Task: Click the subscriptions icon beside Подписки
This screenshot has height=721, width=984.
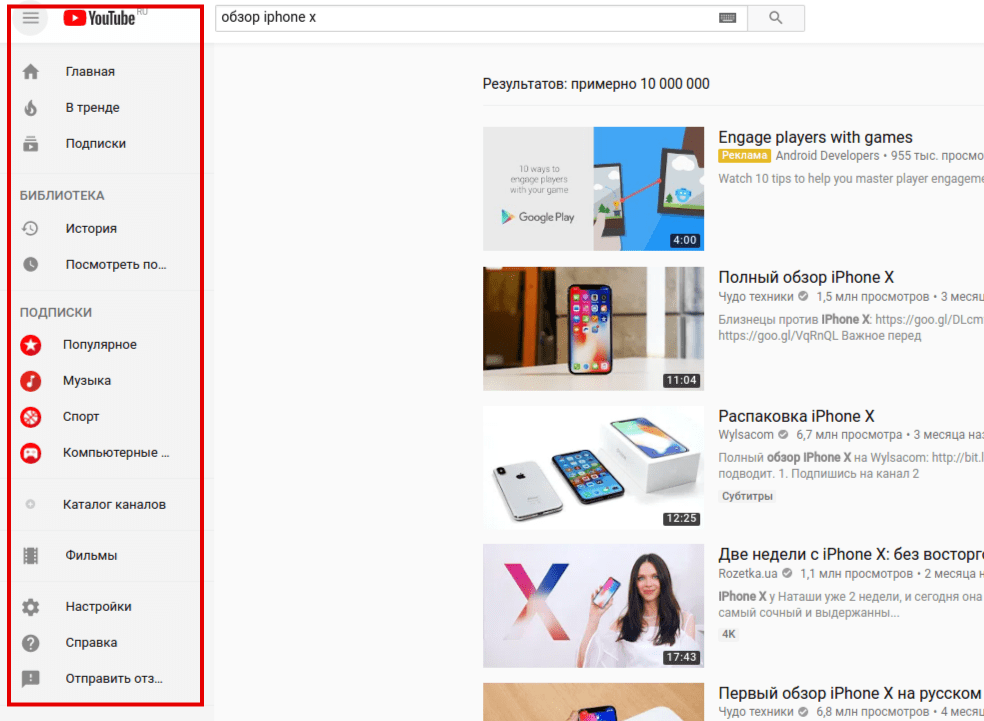Action: [30, 144]
